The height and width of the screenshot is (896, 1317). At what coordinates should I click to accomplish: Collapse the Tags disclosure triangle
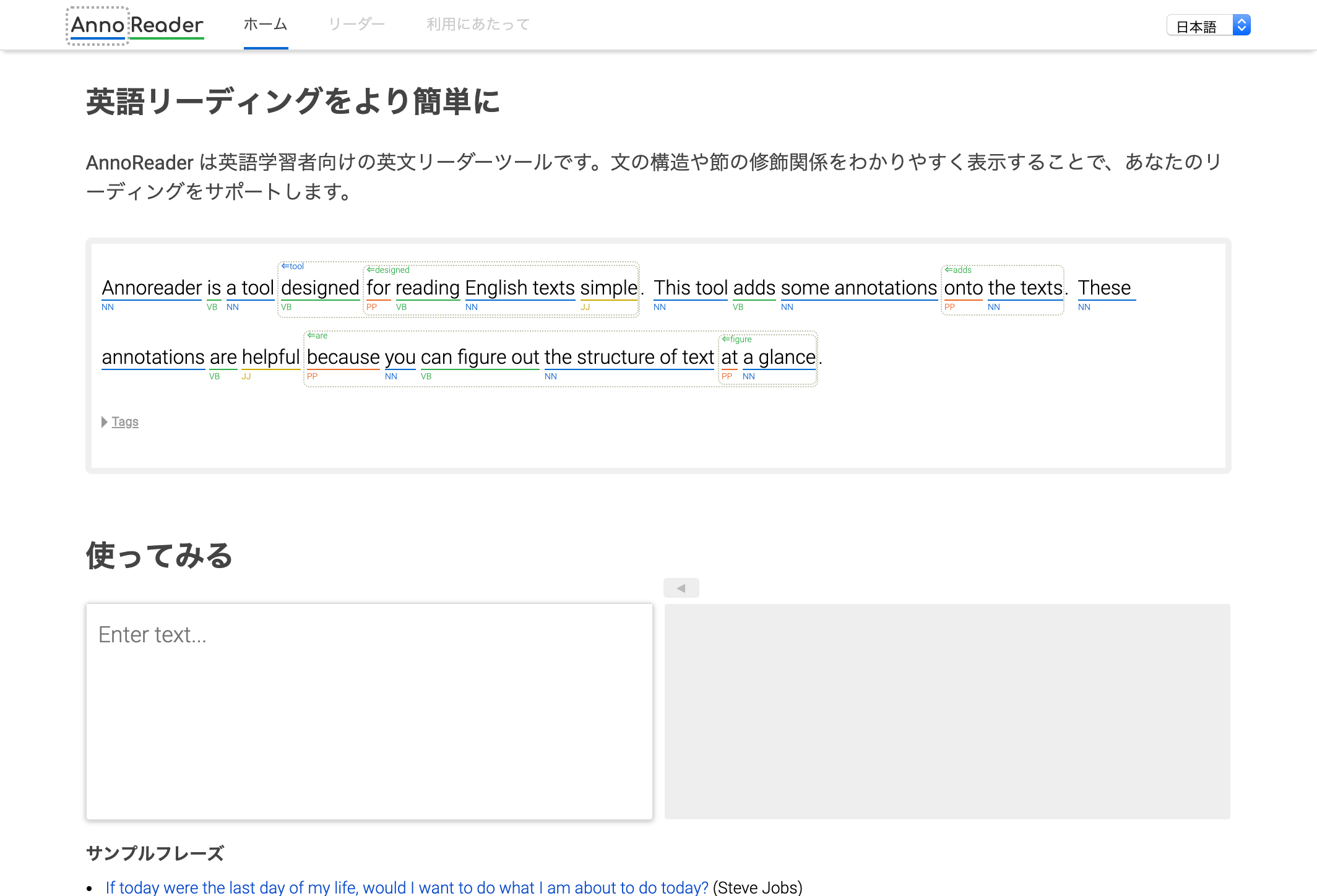point(104,421)
